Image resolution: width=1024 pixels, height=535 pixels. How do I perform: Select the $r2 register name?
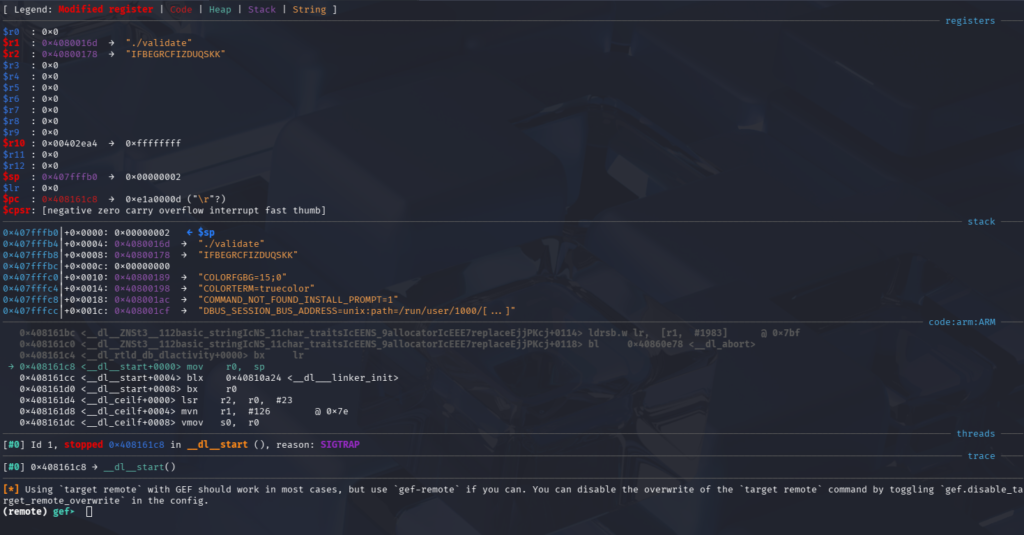point(11,54)
